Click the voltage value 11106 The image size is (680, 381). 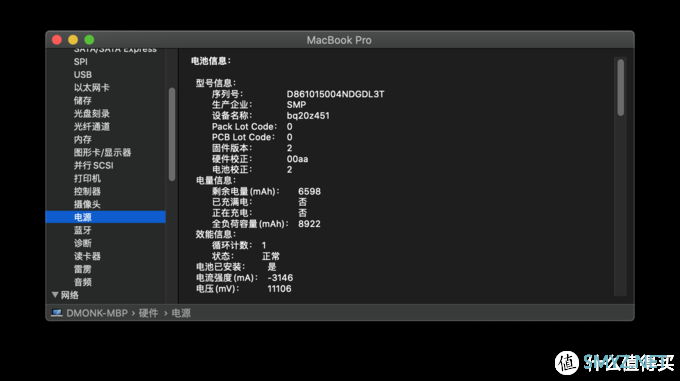[x=279, y=289]
